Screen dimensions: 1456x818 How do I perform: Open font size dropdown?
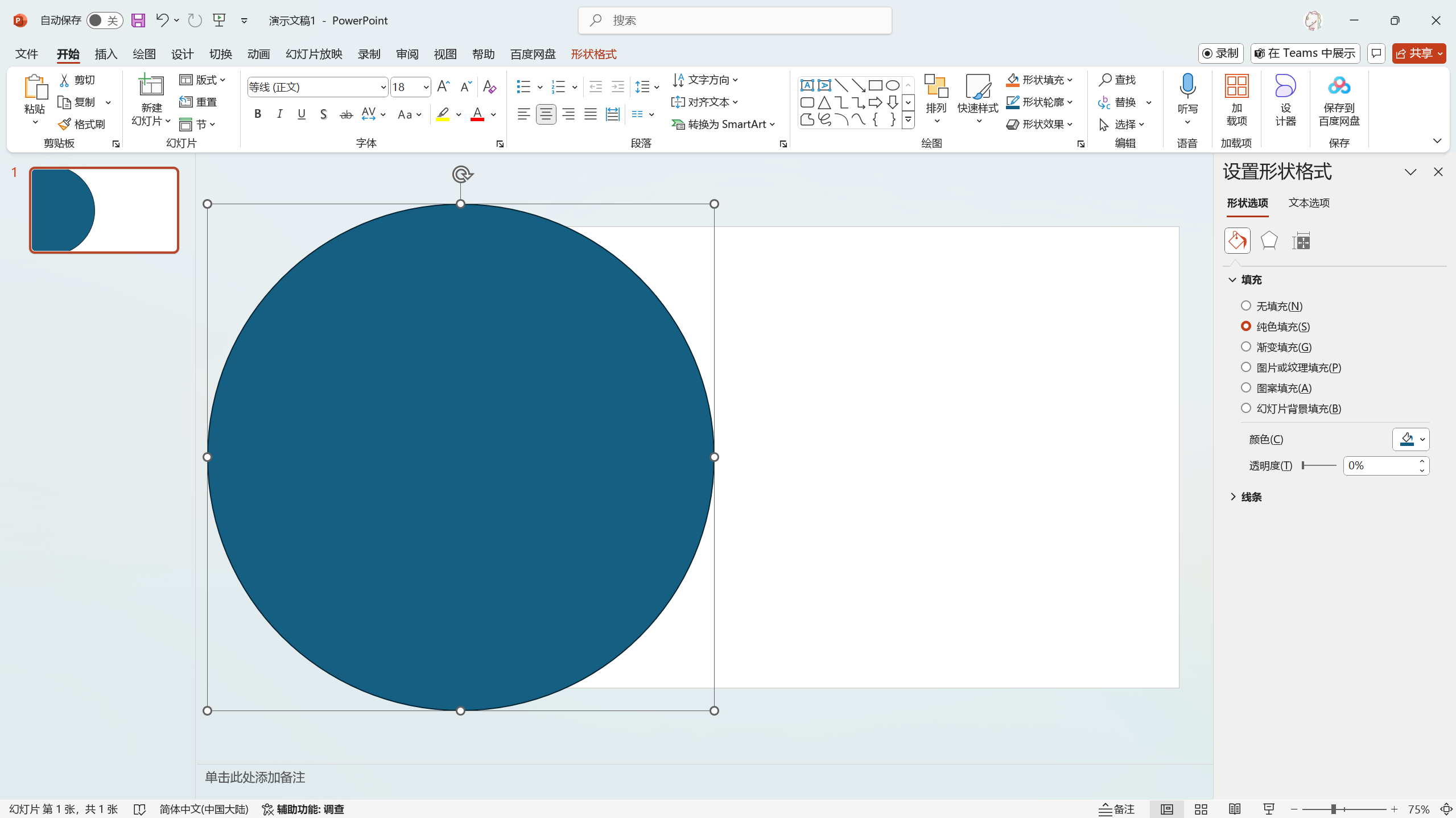point(426,87)
